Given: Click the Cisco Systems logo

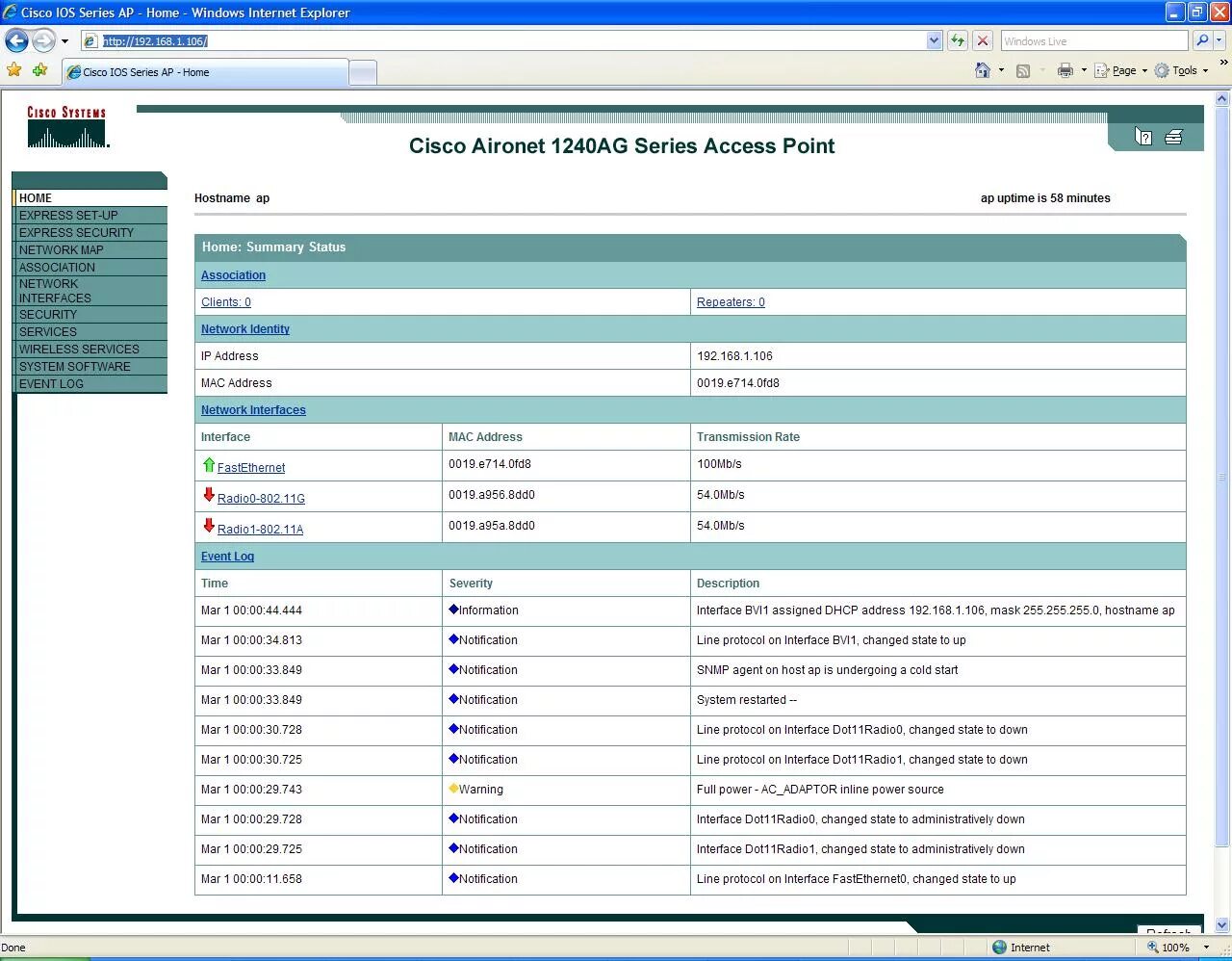Looking at the screenshot, I should click(x=67, y=127).
